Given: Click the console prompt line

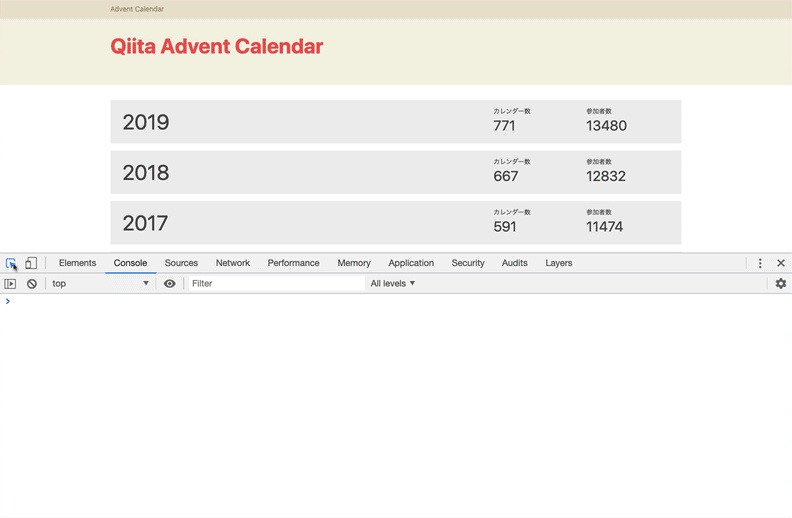Looking at the screenshot, I should (400, 301).
